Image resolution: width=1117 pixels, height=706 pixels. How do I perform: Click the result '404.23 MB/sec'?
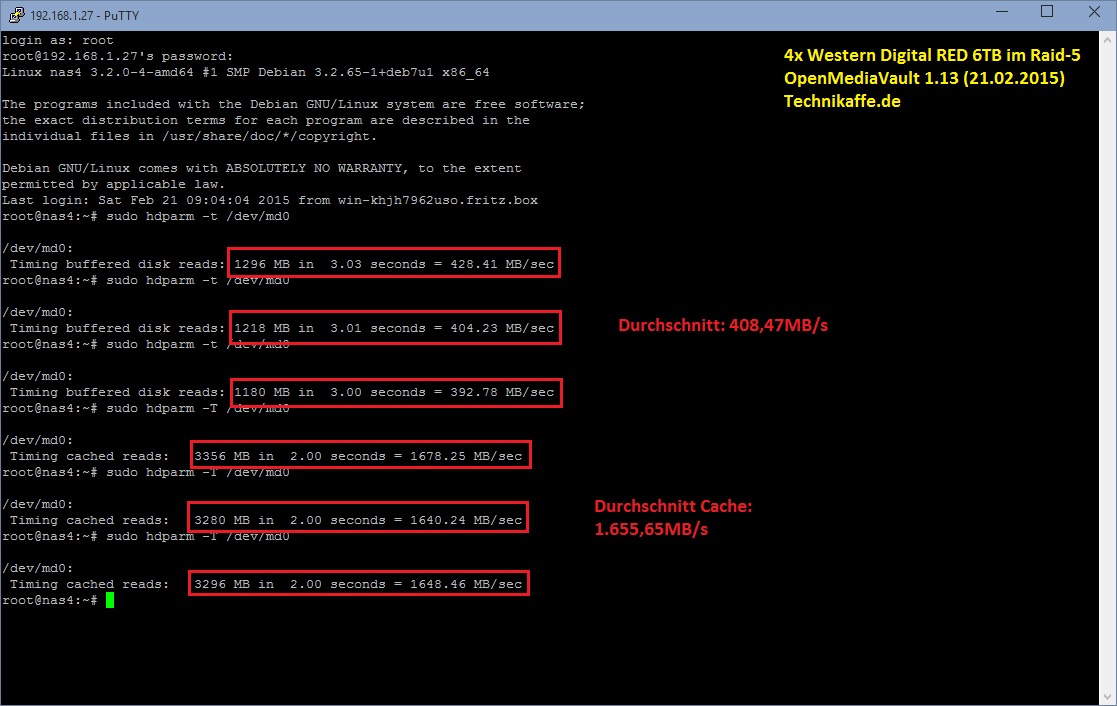point(502,328)
